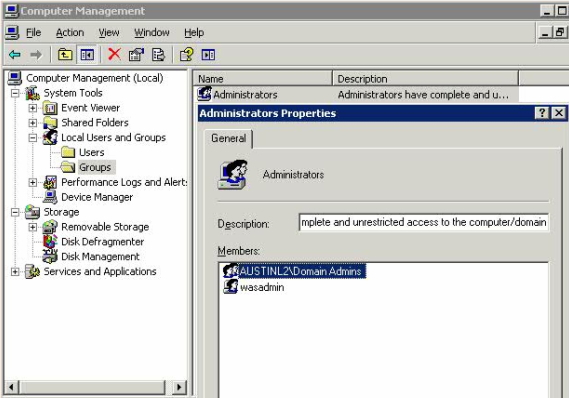Expand the Event Viewer tree node
The image size is (569, 398).
33,108
